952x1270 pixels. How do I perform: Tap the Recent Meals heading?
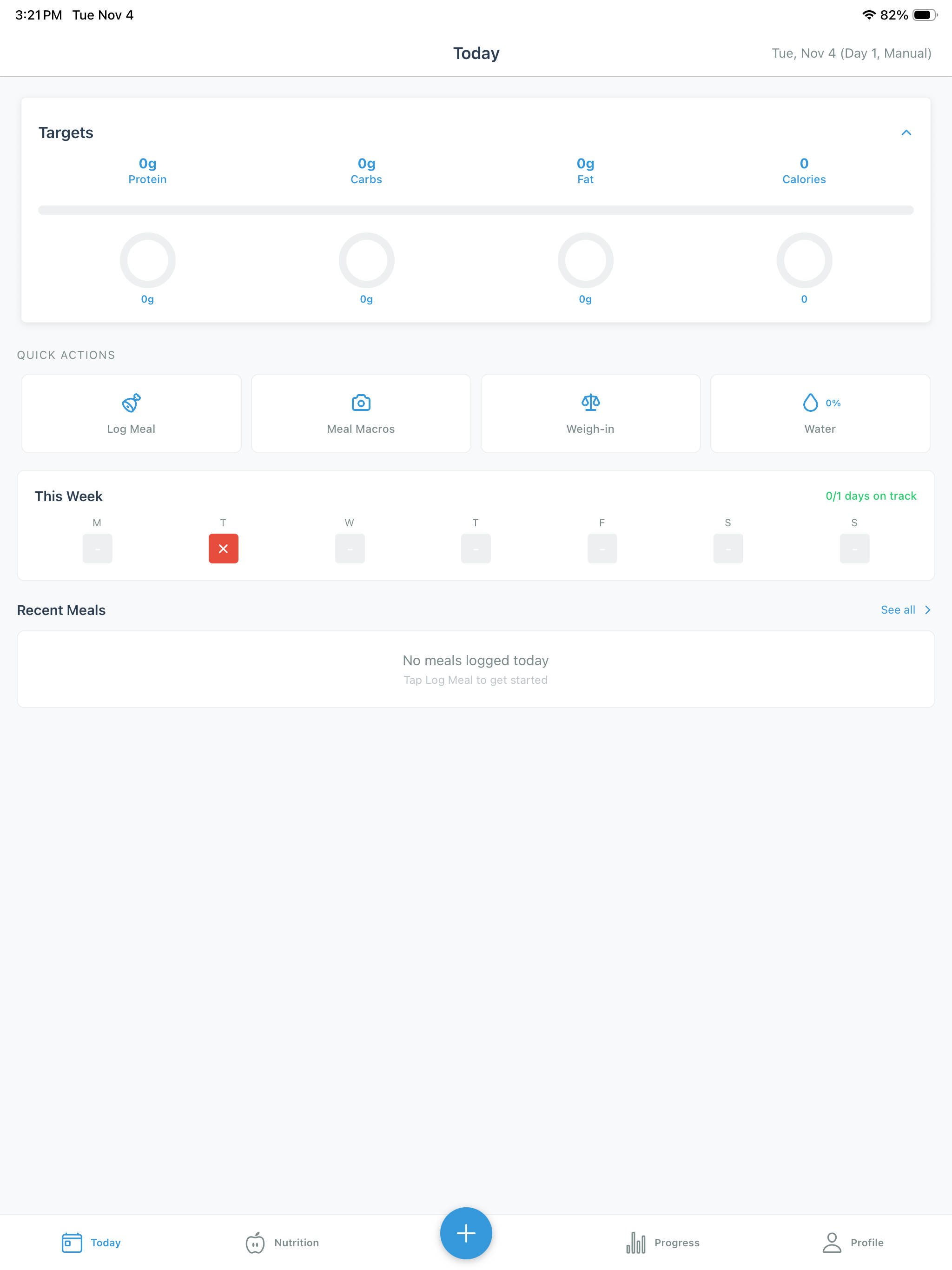click(x=61, y=610)
